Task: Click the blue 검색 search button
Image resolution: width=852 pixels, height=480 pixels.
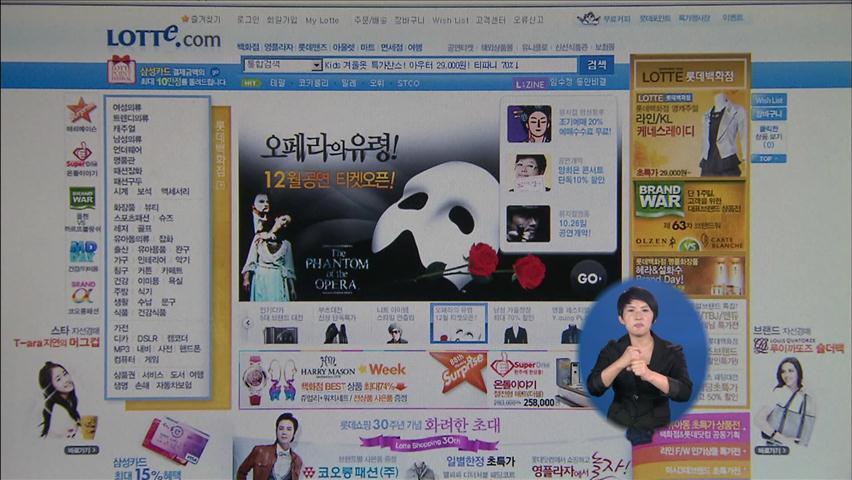Action: 597,65
